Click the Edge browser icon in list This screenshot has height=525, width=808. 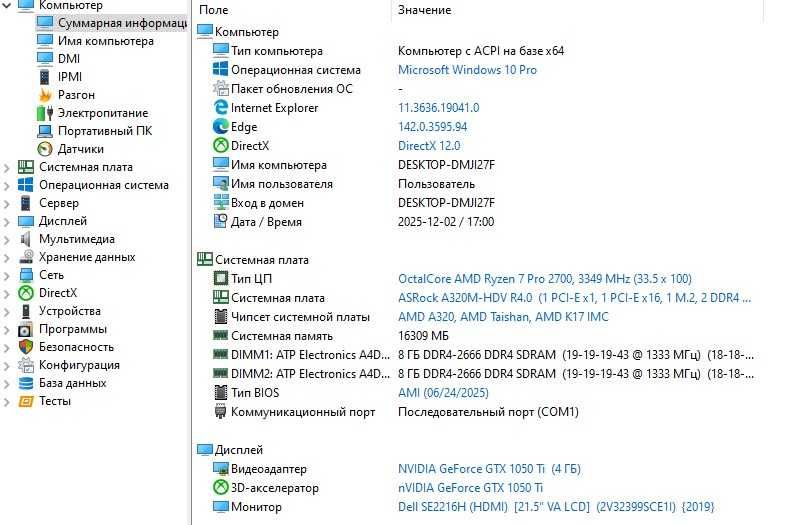221,127
